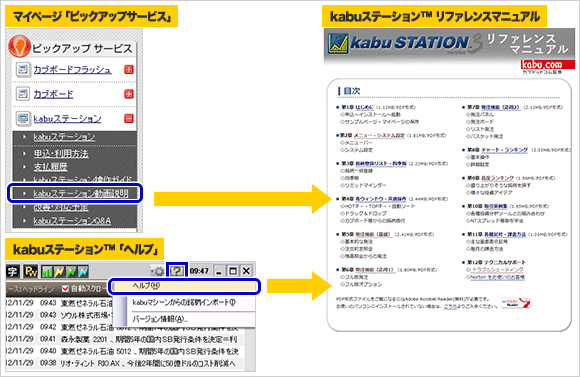Click the green lightning chart toolbar icon
Screen dimensions: 580x377
tap(71, 272)
